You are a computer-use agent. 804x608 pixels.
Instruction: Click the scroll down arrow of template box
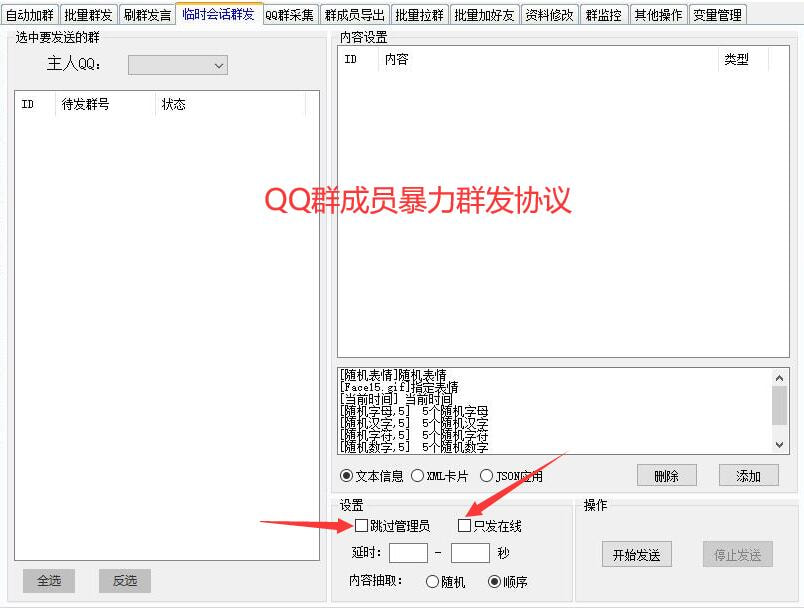779,444
